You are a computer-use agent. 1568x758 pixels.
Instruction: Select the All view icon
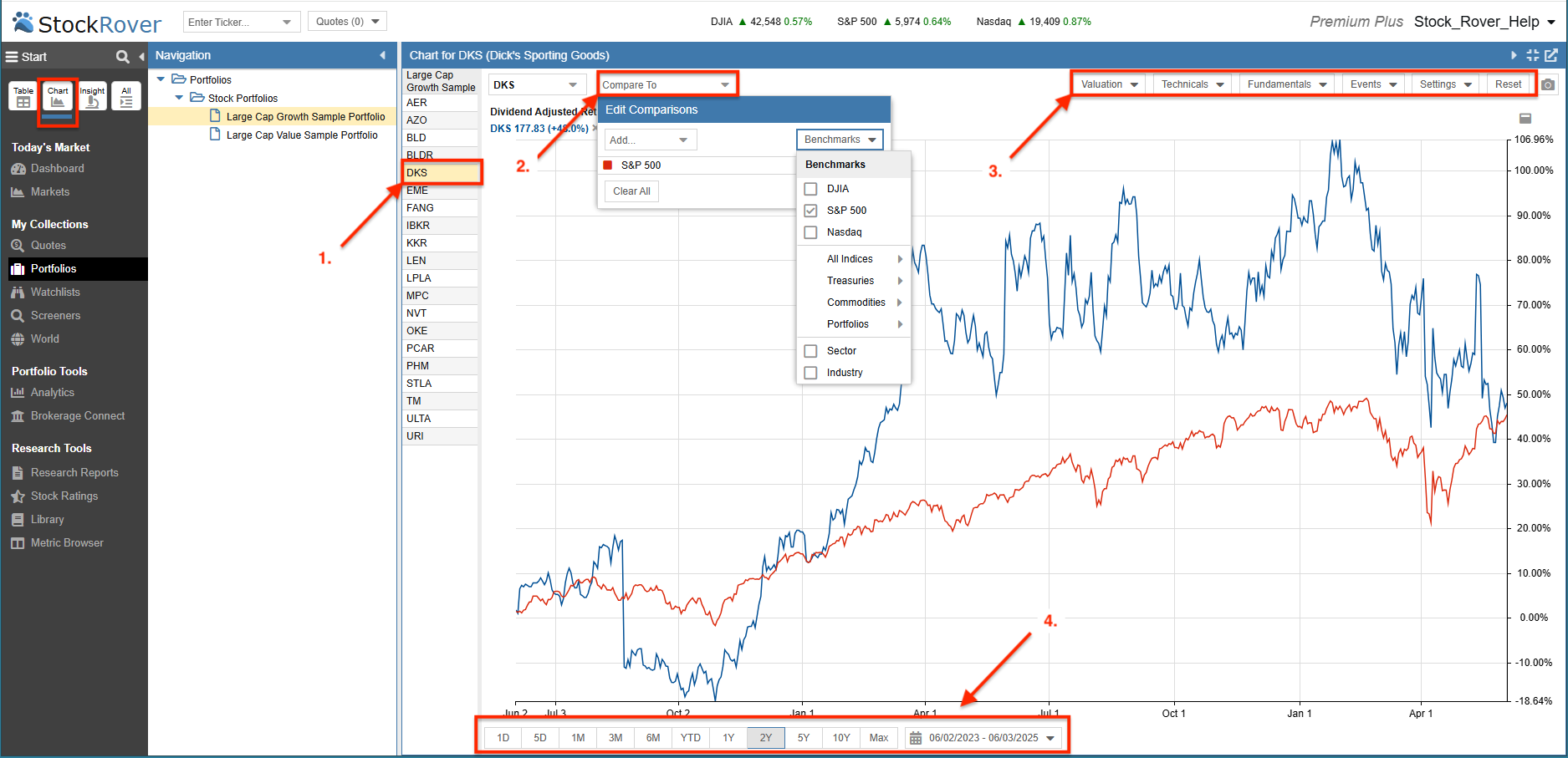[x=126, y=96]
